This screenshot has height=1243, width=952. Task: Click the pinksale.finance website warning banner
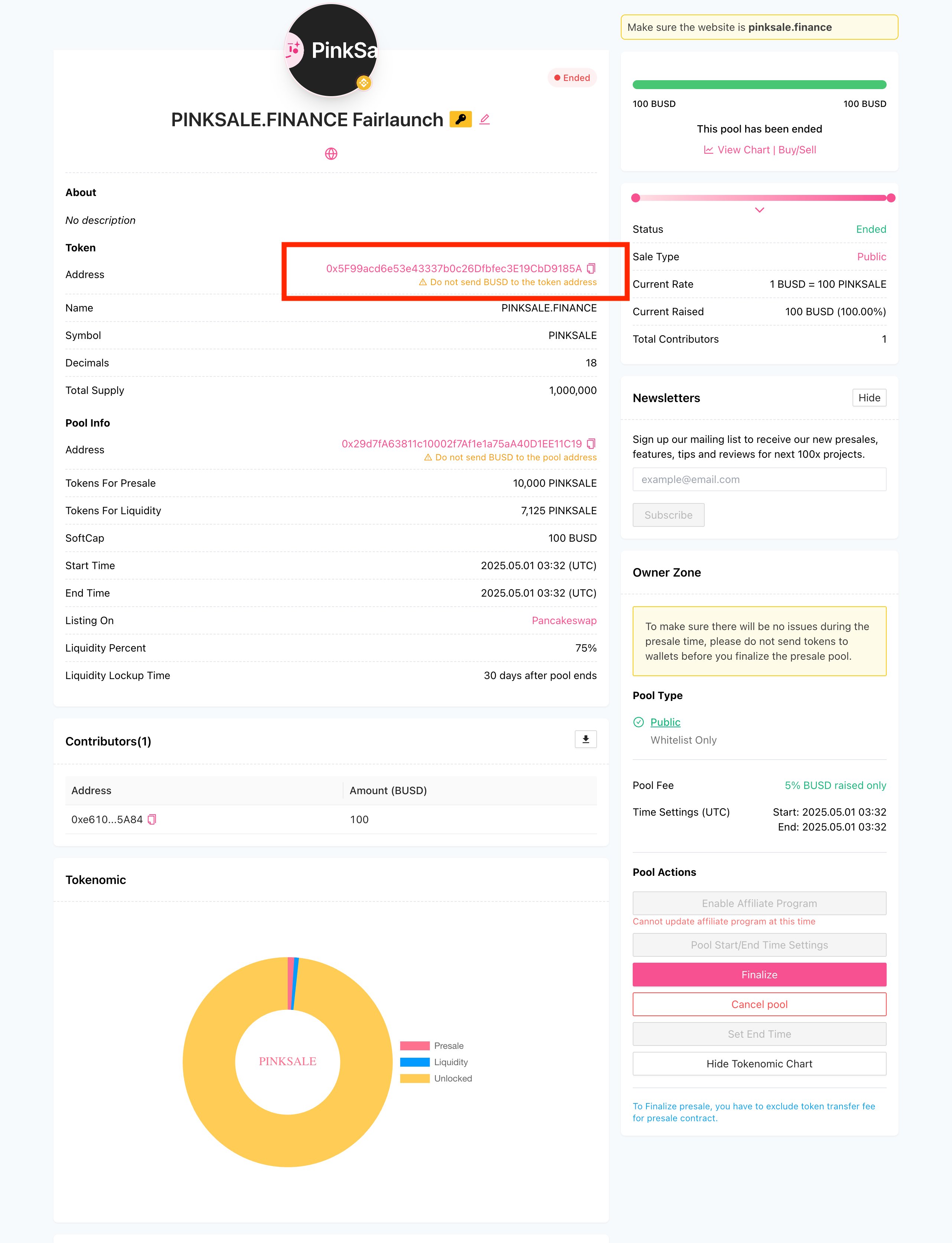pos(759,27)
